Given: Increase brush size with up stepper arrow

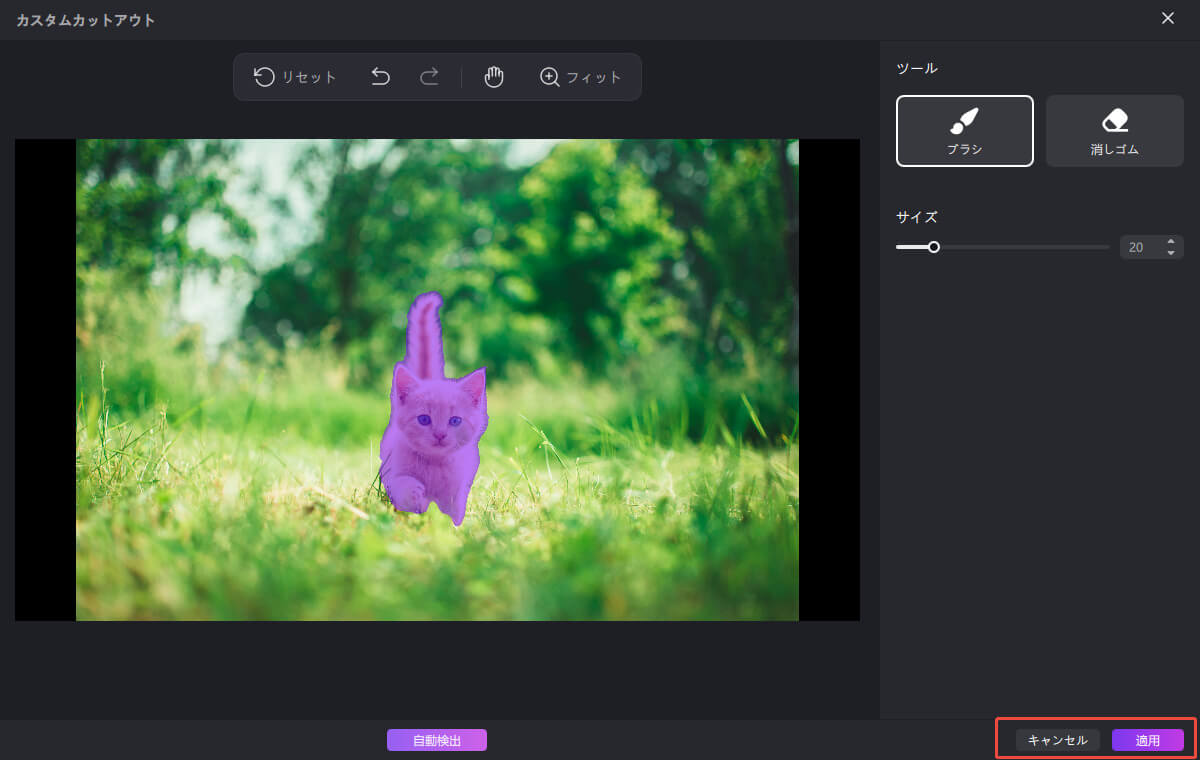Looking at the screenshot, I should (x=1171, y=242).
